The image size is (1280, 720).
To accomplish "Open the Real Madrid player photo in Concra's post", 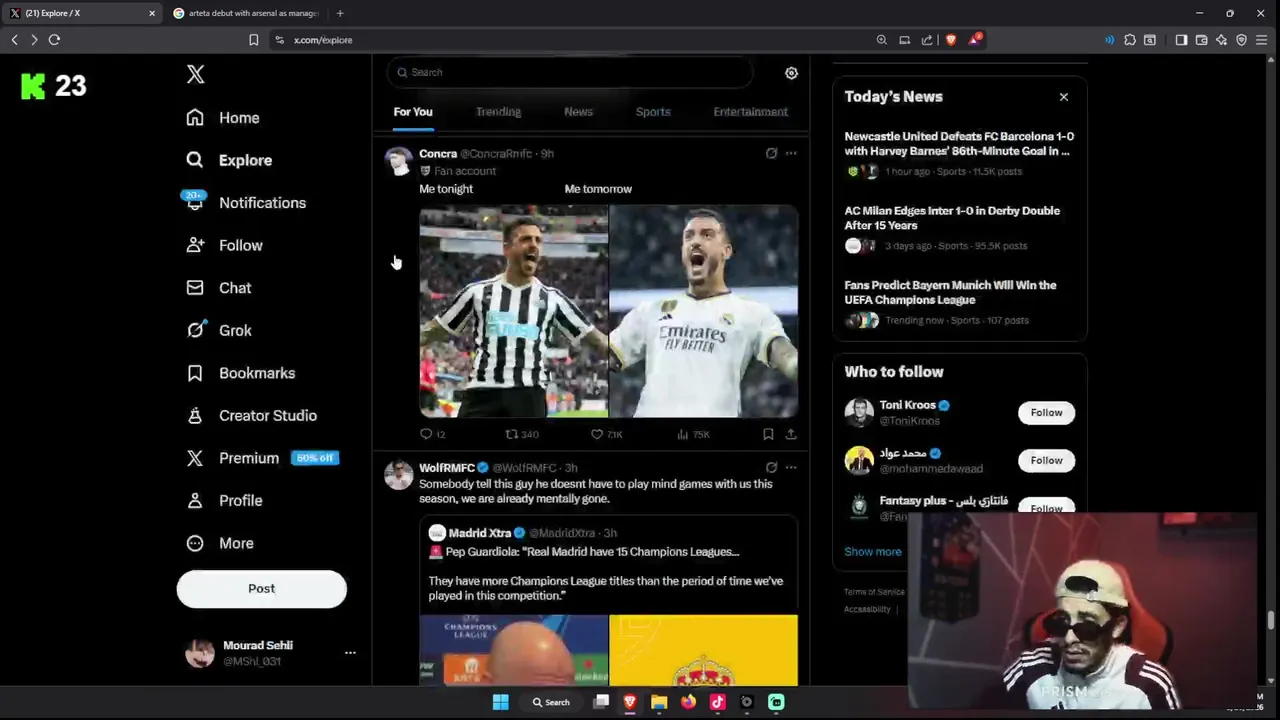I will tap(704, 311).
